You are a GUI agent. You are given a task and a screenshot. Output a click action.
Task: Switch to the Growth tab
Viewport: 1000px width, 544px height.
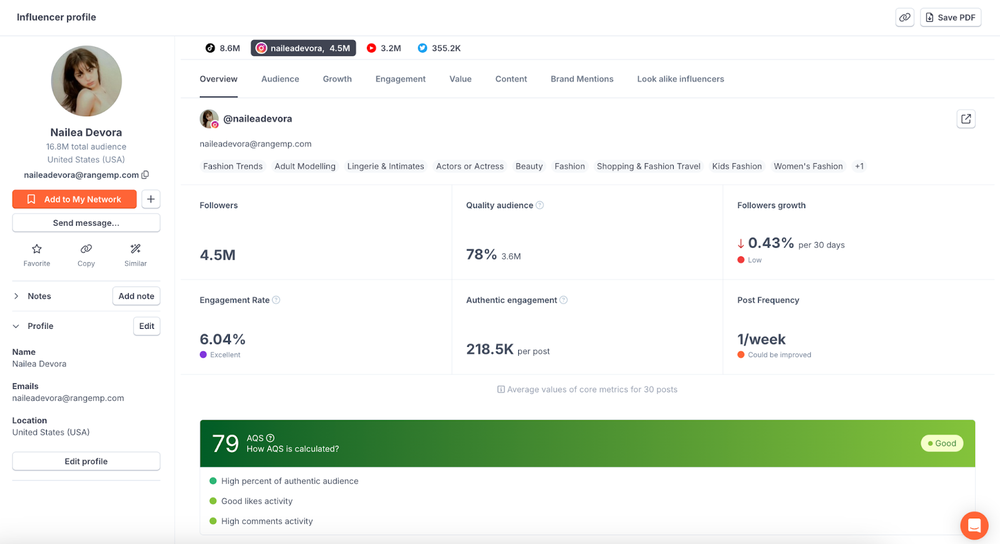[337, 79]
